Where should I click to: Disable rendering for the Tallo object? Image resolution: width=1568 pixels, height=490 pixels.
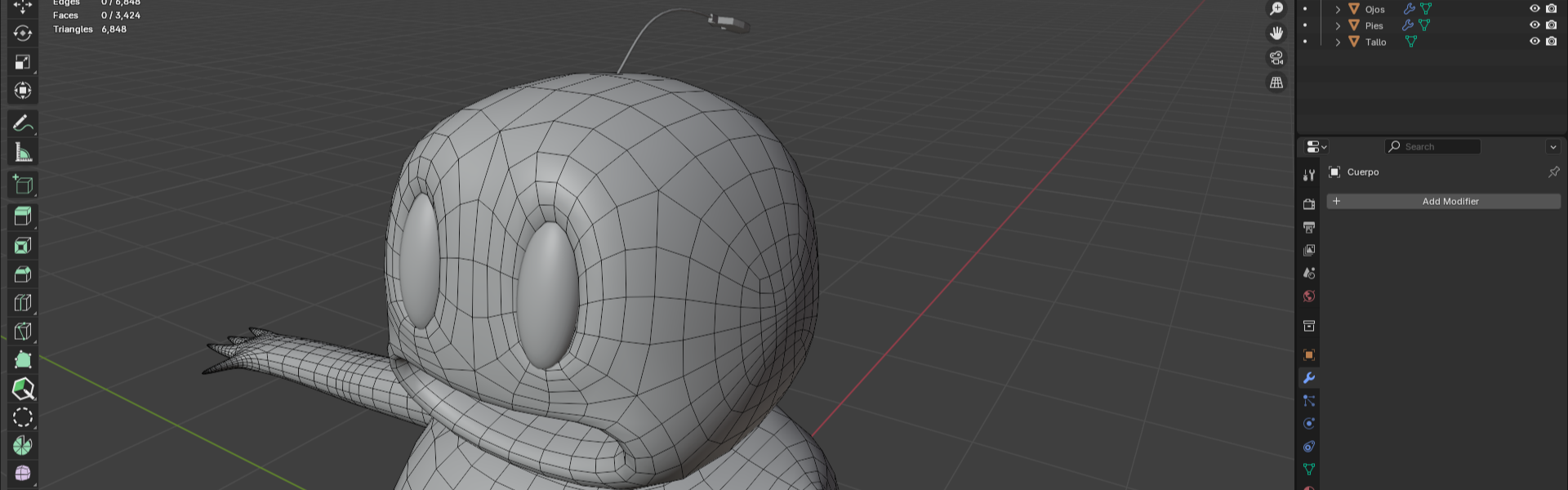[x=1551, y=42]
